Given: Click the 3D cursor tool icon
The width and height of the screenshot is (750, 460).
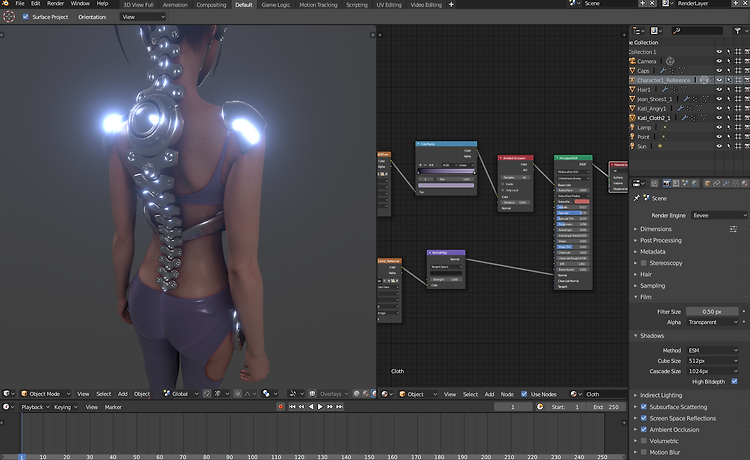Looking at the screenshot, I should (x=9, y=17).
